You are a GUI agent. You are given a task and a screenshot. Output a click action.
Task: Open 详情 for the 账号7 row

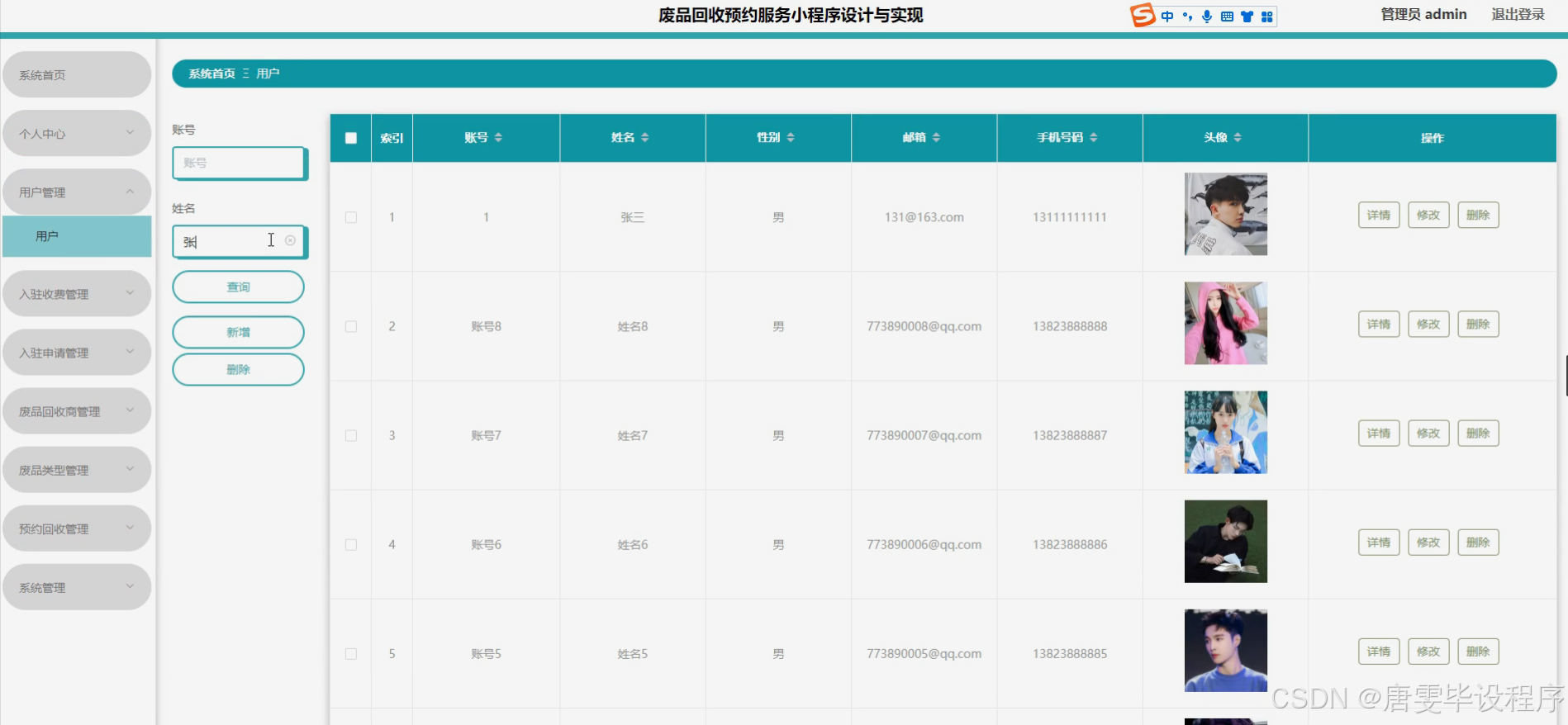pyautogui.click(x=1379, y=433)
